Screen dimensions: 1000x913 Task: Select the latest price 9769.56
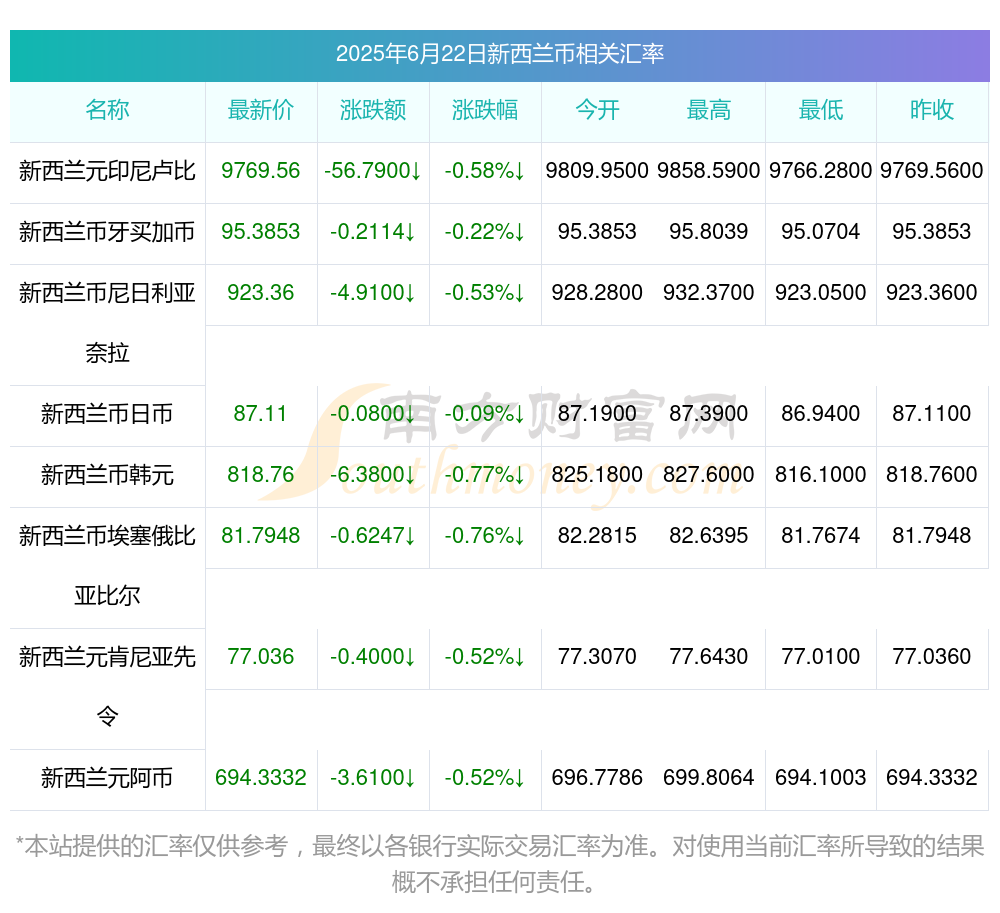(261, 171)
